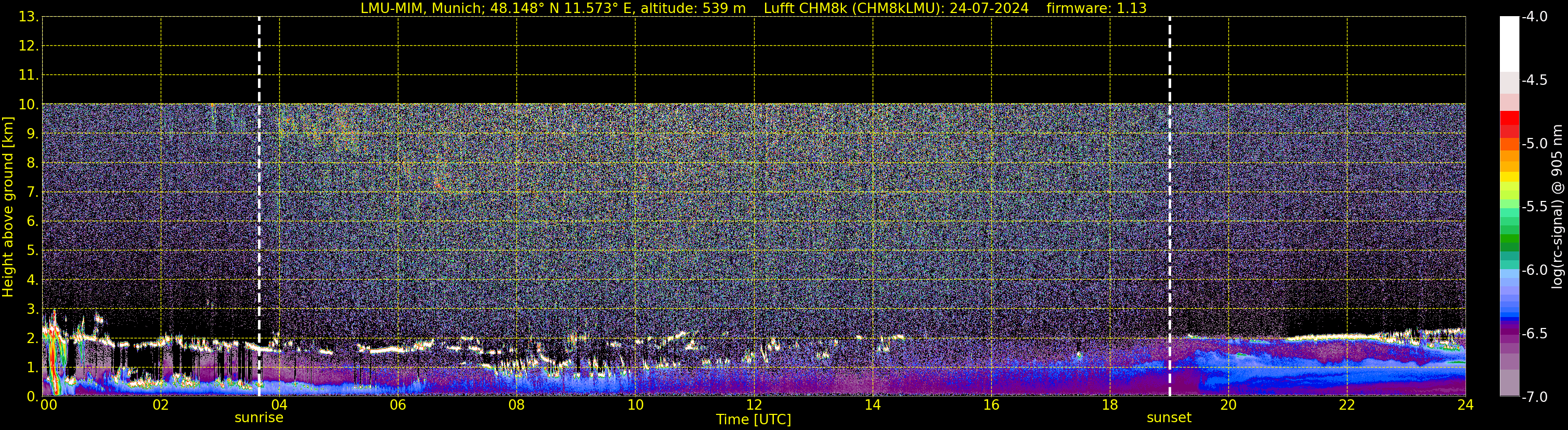Click the "log(rc-signal) @ 905 nm" colorbar label
The height and width of the screenshot is (430, 1568).
pos(1557,207)
